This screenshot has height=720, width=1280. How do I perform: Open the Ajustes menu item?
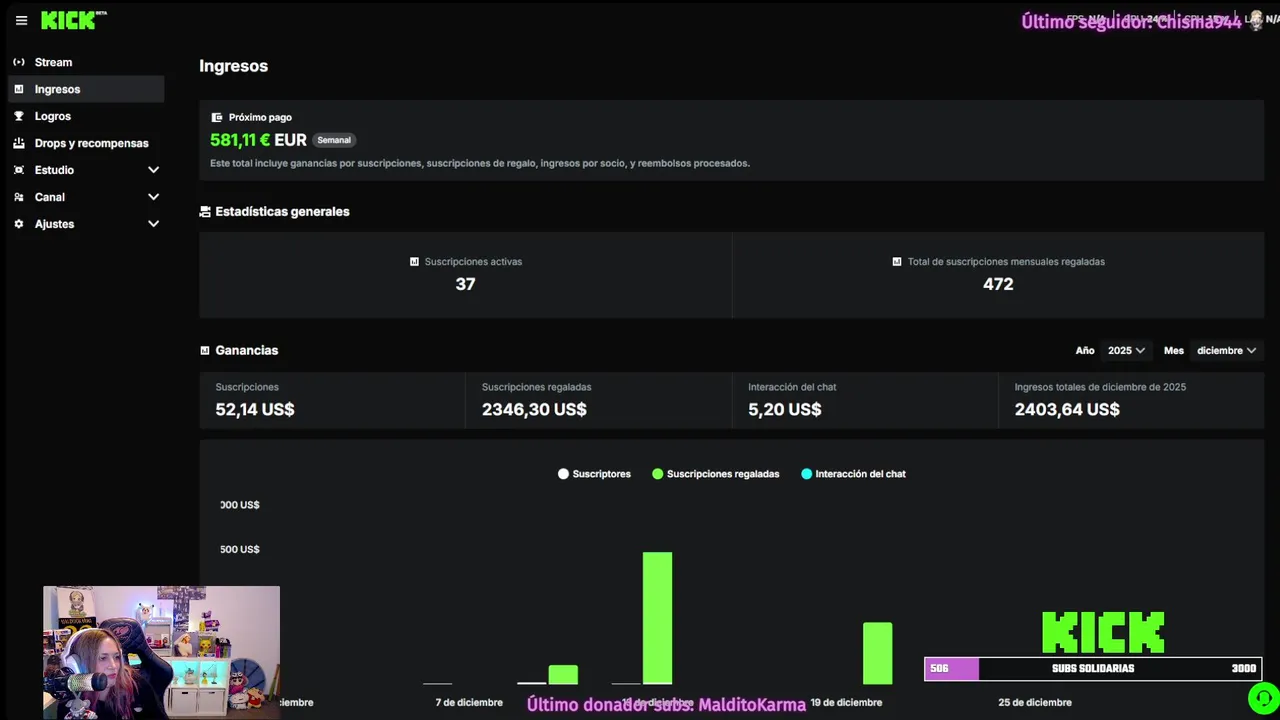pyautogui.click(x=86, y=224)
